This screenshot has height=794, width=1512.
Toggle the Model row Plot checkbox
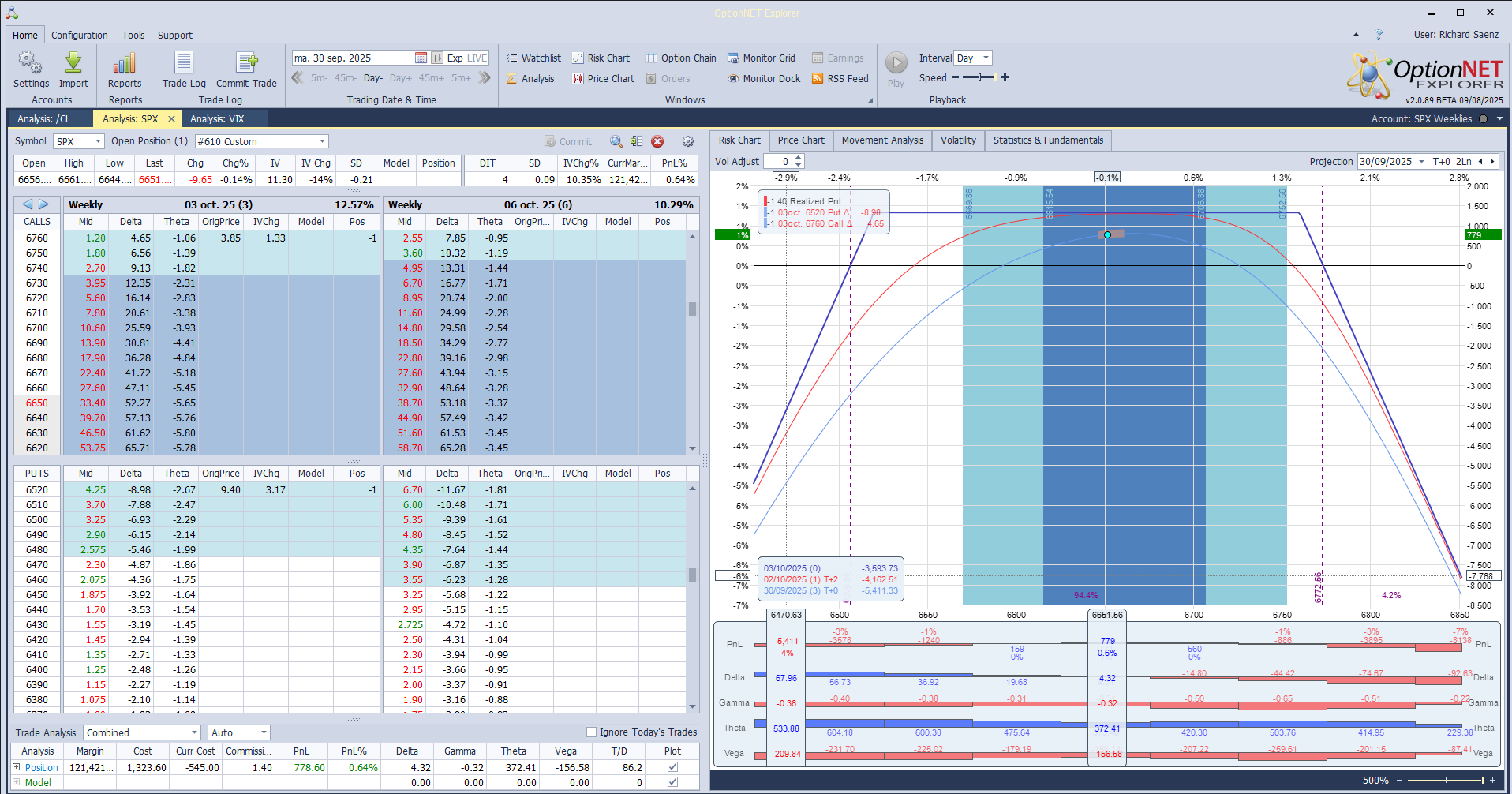click(x=672, y=782)
